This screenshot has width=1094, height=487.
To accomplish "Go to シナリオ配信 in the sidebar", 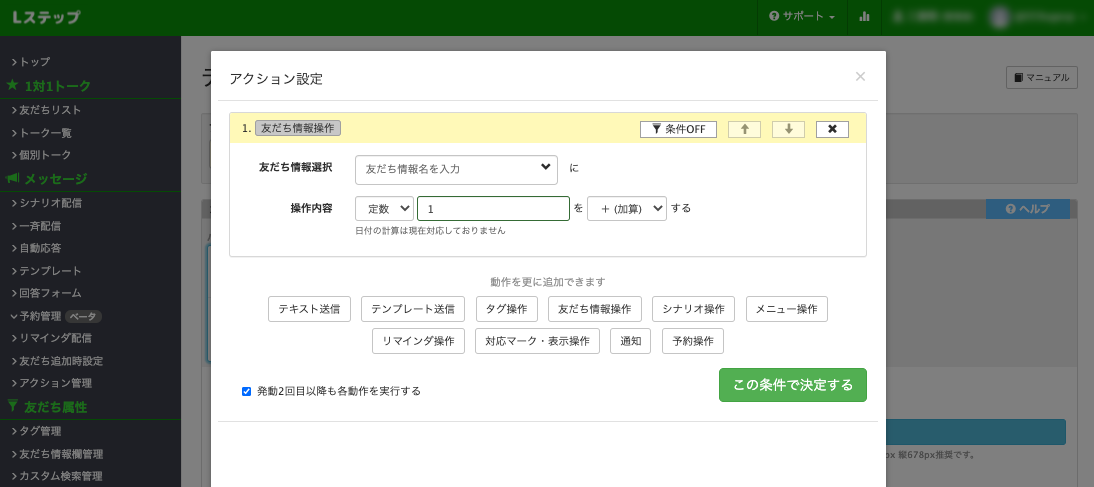I will pyautogui.click(x=50, y=203).
